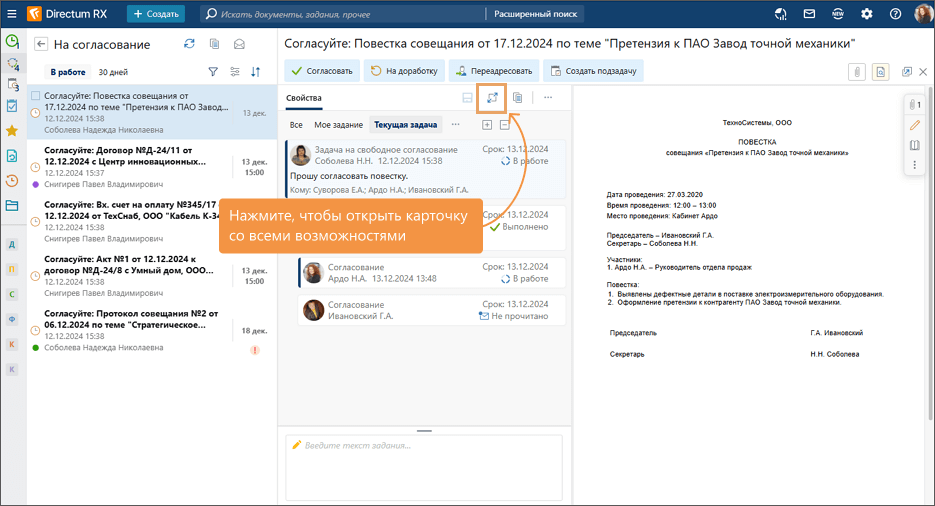Open settings gear in top bar

(866, 14)
